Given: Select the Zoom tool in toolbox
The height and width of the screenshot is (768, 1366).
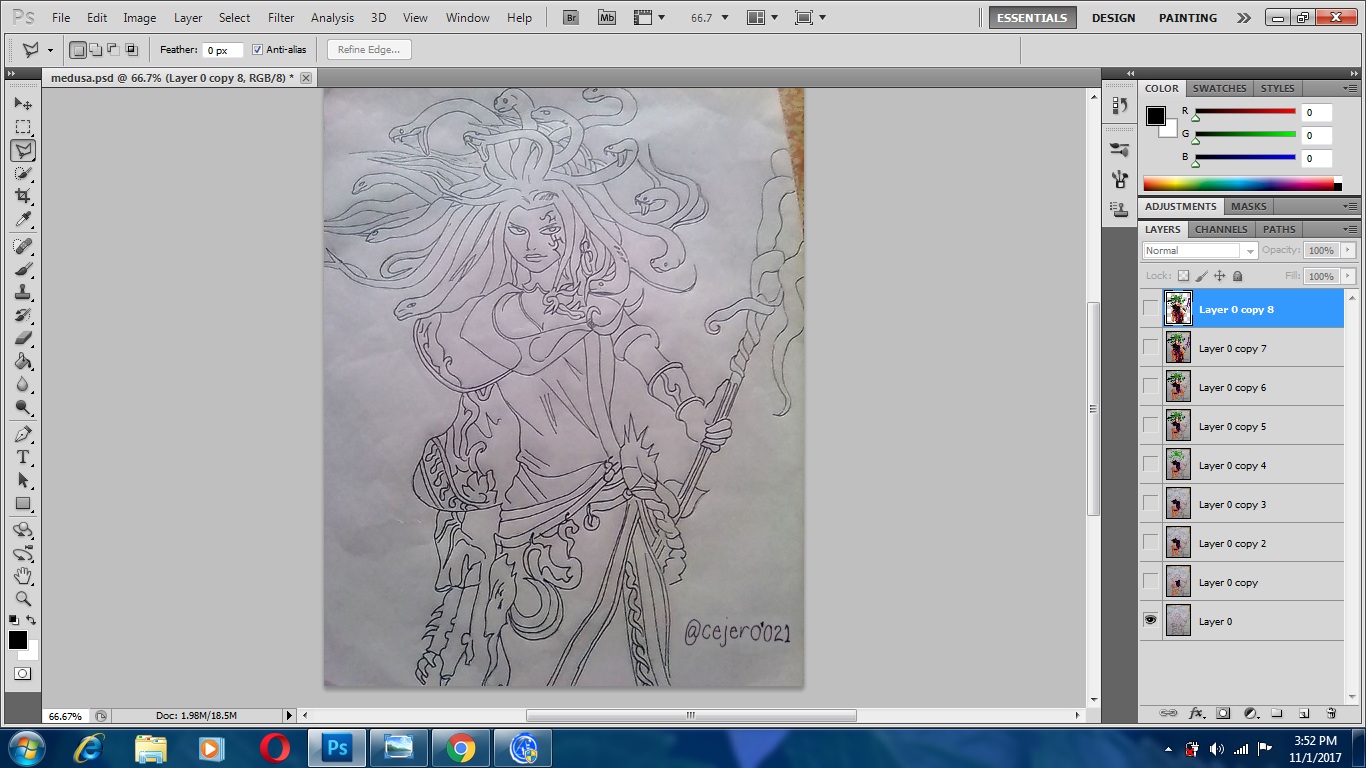Looking at the screenshot, I should pyautogui.click(x=23, y=599).
